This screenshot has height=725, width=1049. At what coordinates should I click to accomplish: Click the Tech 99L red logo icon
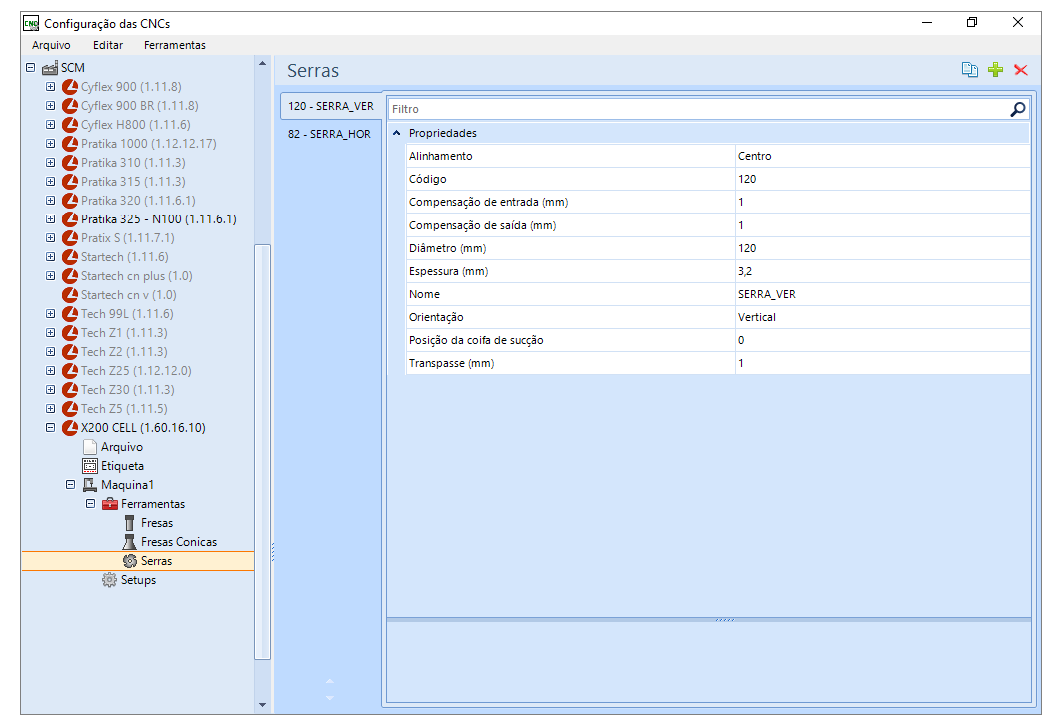click(x=70, y=314)
